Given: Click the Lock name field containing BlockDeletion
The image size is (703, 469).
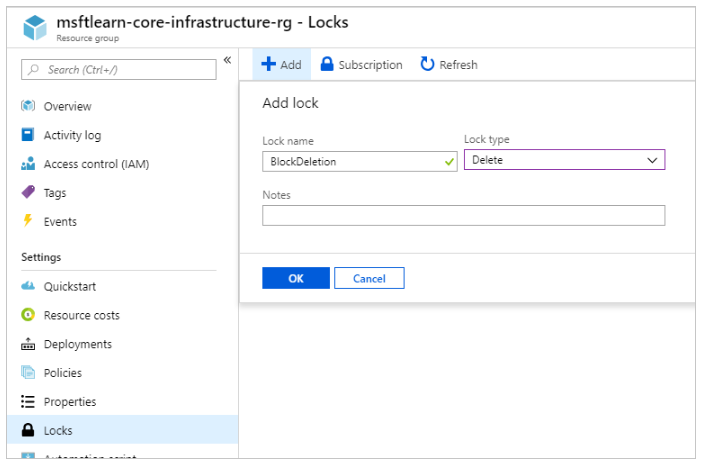Looking at the screenshot, I should [360, 161].
